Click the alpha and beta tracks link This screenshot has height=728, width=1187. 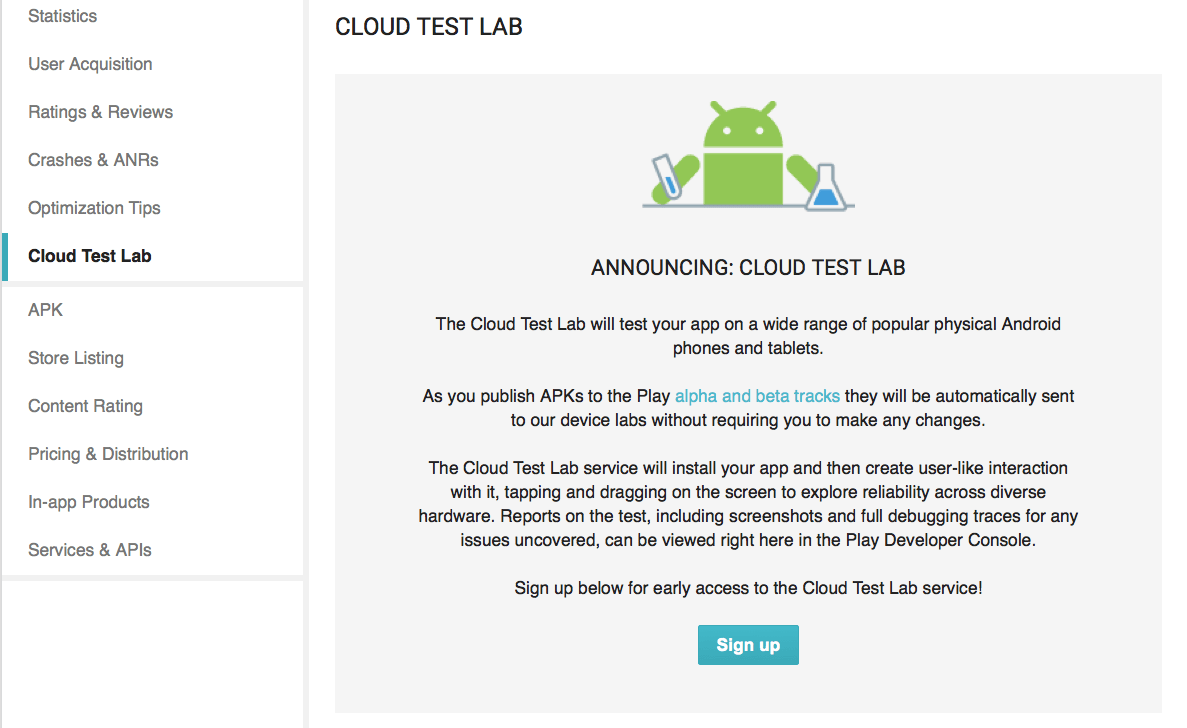point(757,396)
